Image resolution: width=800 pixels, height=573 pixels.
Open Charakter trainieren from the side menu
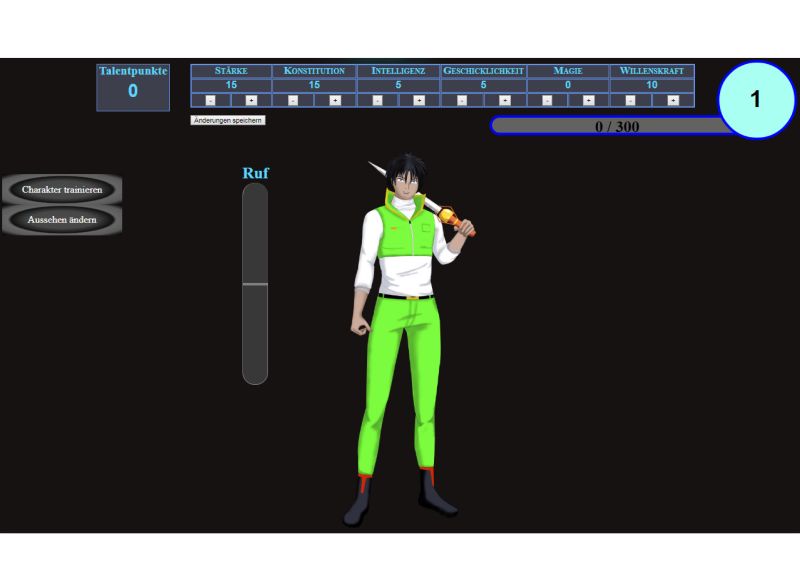pyautogui.click(x=62, y=190)
